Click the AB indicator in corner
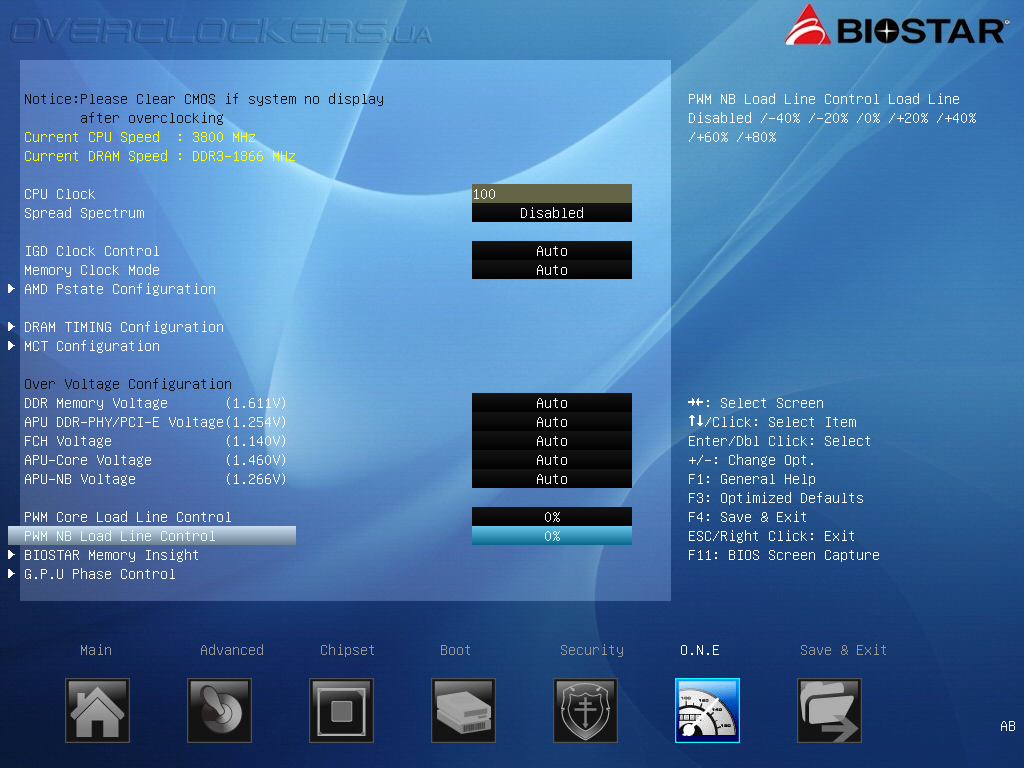 coord(1008,726)
